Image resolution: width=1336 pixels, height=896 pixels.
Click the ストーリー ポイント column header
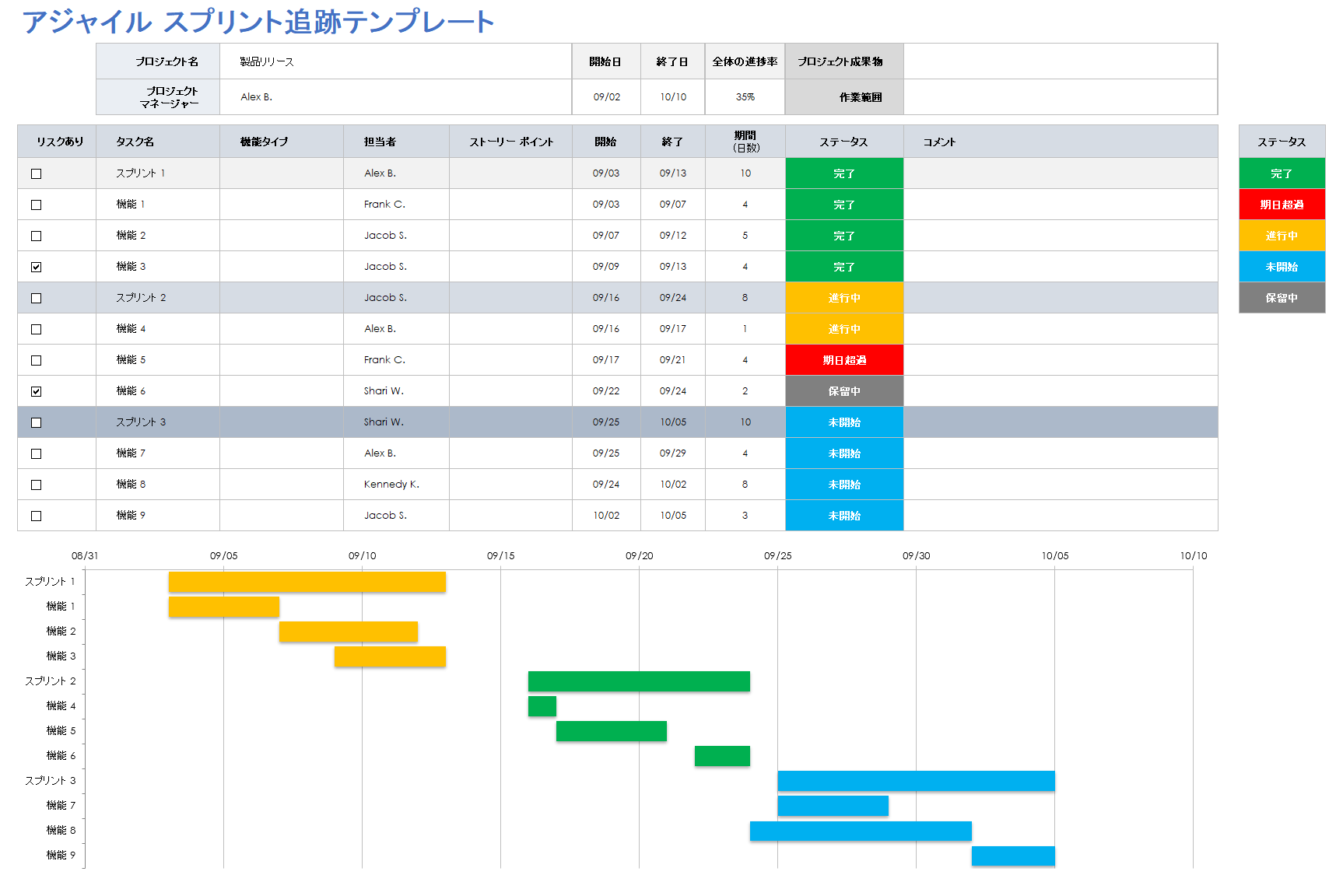(x=510, y=142)
